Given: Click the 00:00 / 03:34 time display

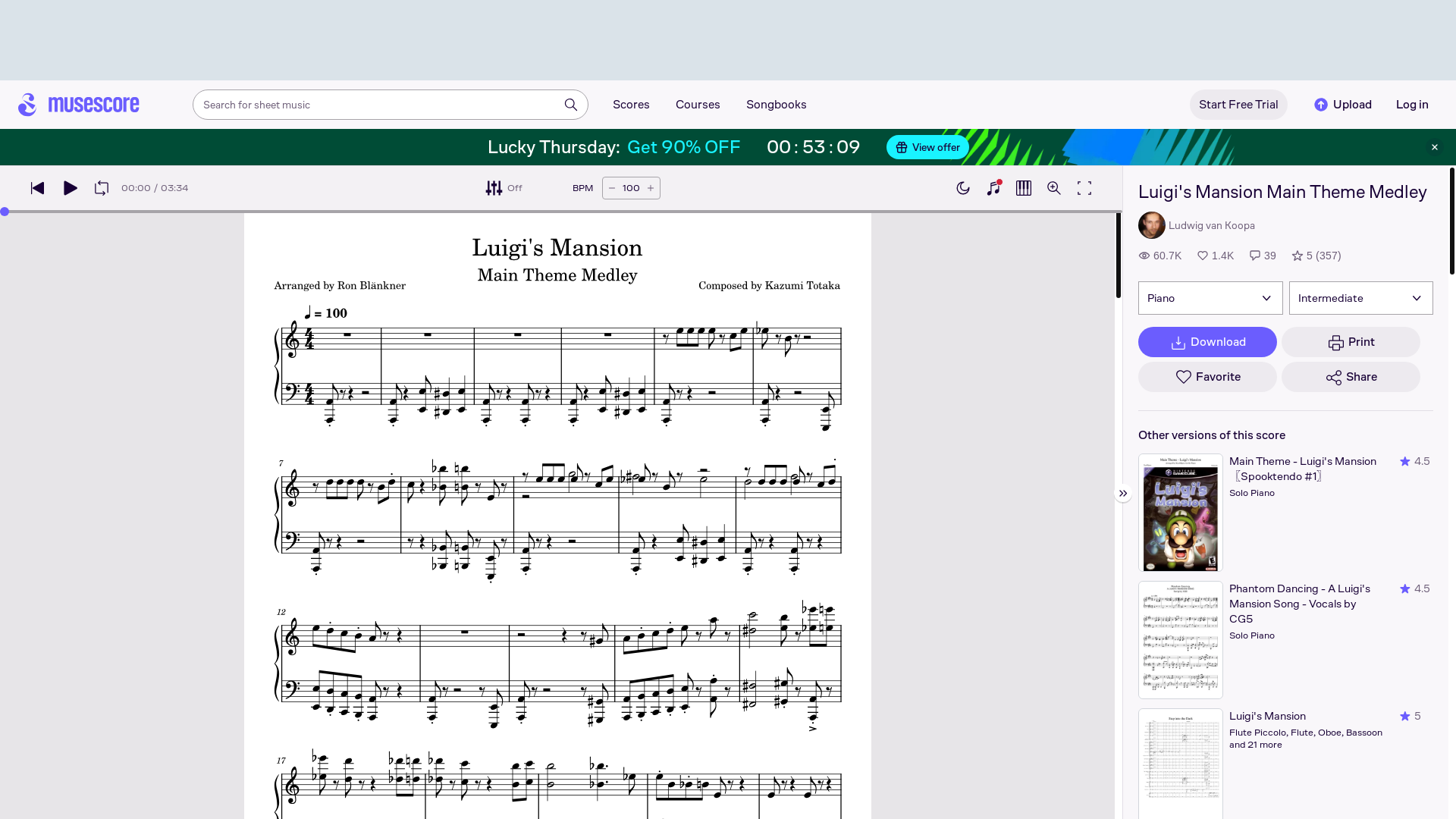Looking at the screenshot, I should pos(155,188).
